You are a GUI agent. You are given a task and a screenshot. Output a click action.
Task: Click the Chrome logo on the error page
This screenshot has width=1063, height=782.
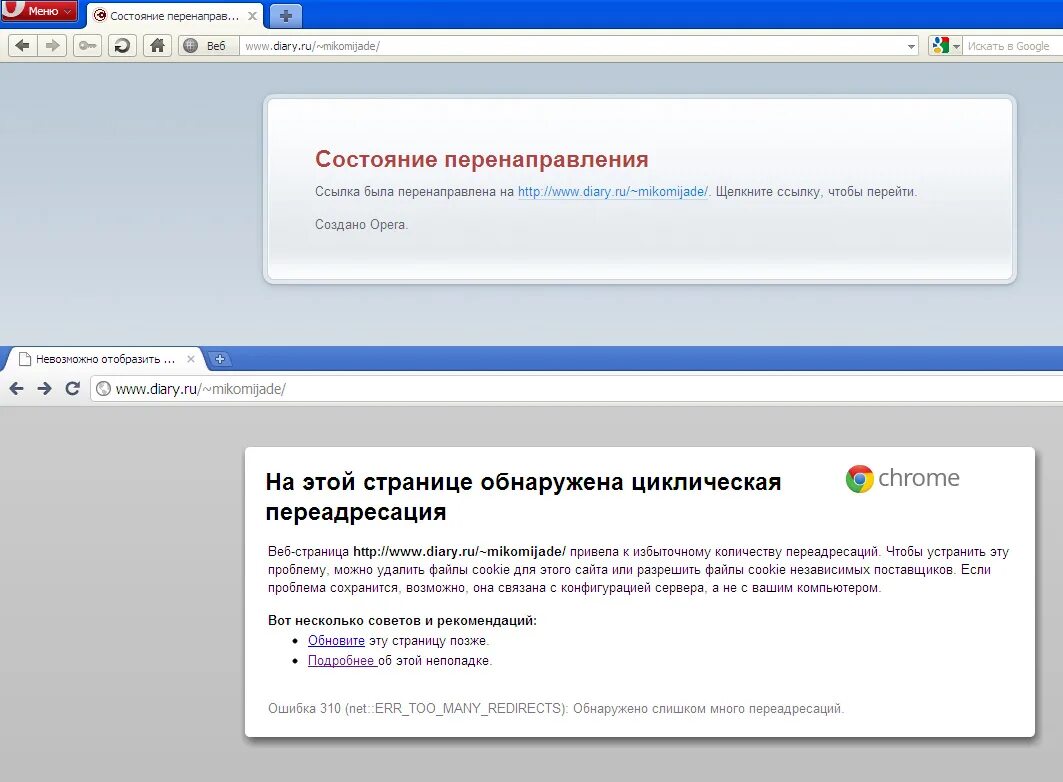tap(902, 478)
